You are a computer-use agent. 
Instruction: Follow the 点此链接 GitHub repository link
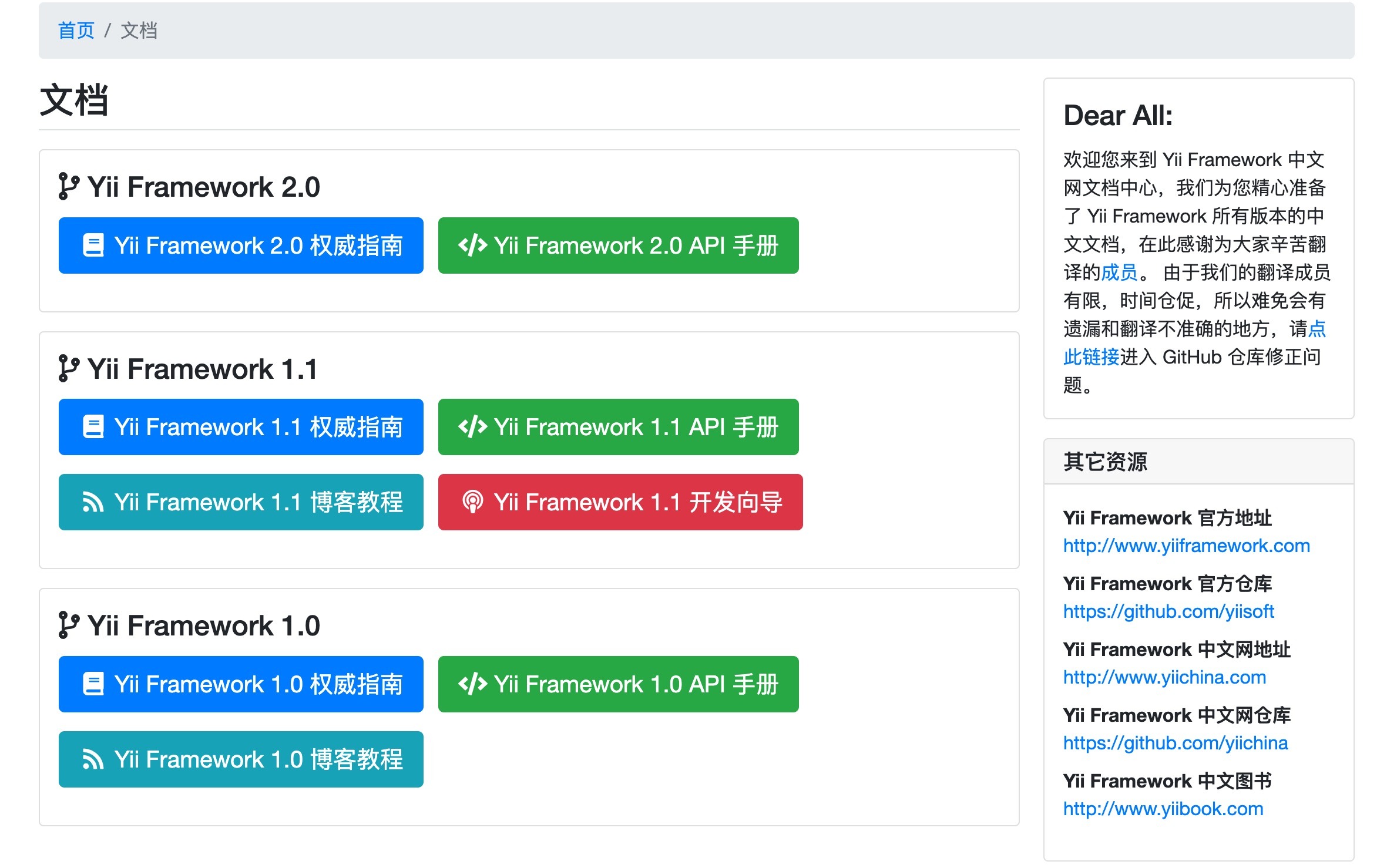click(x=1092, y=357)
